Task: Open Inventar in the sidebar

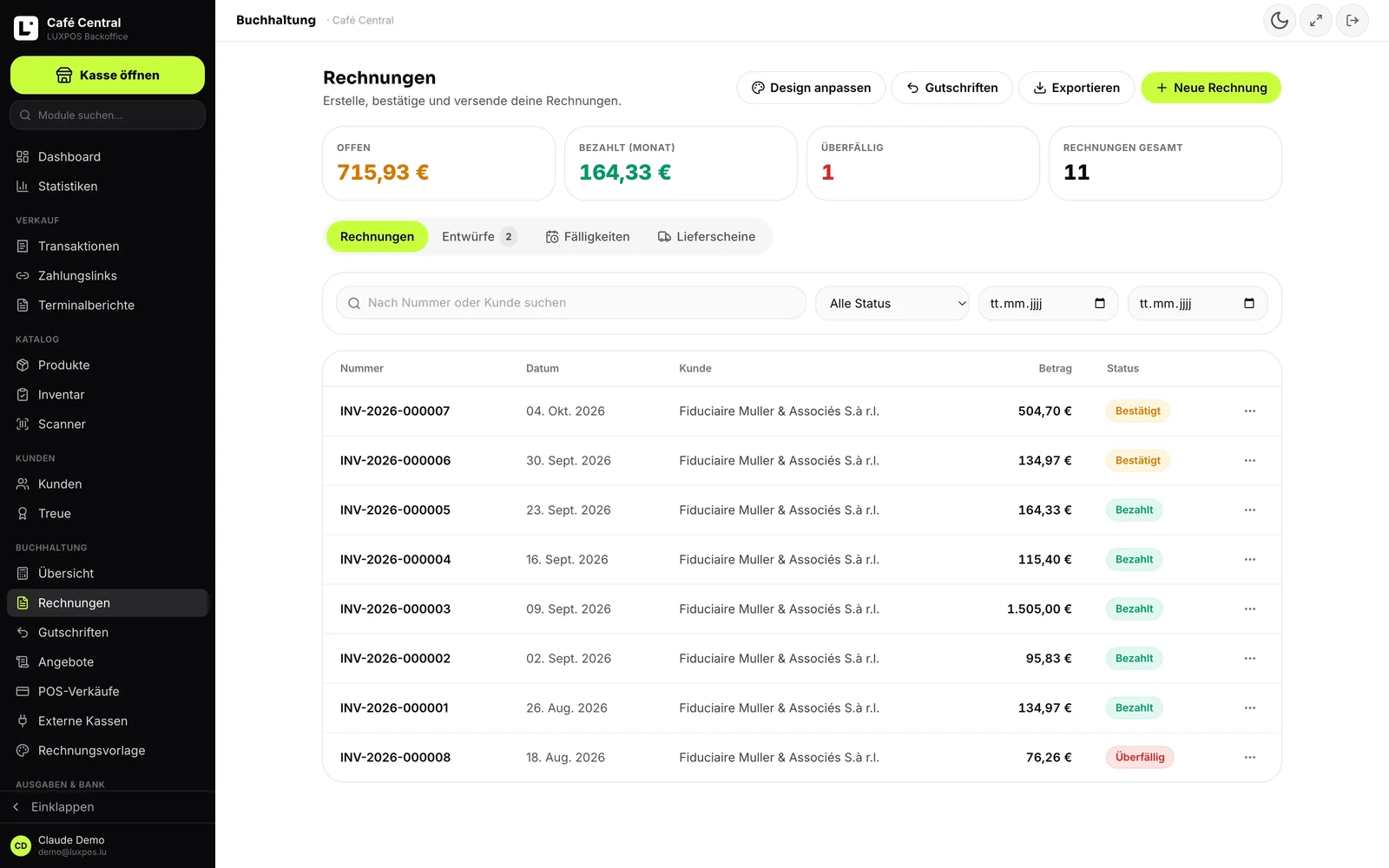Action: coord(108,395)
